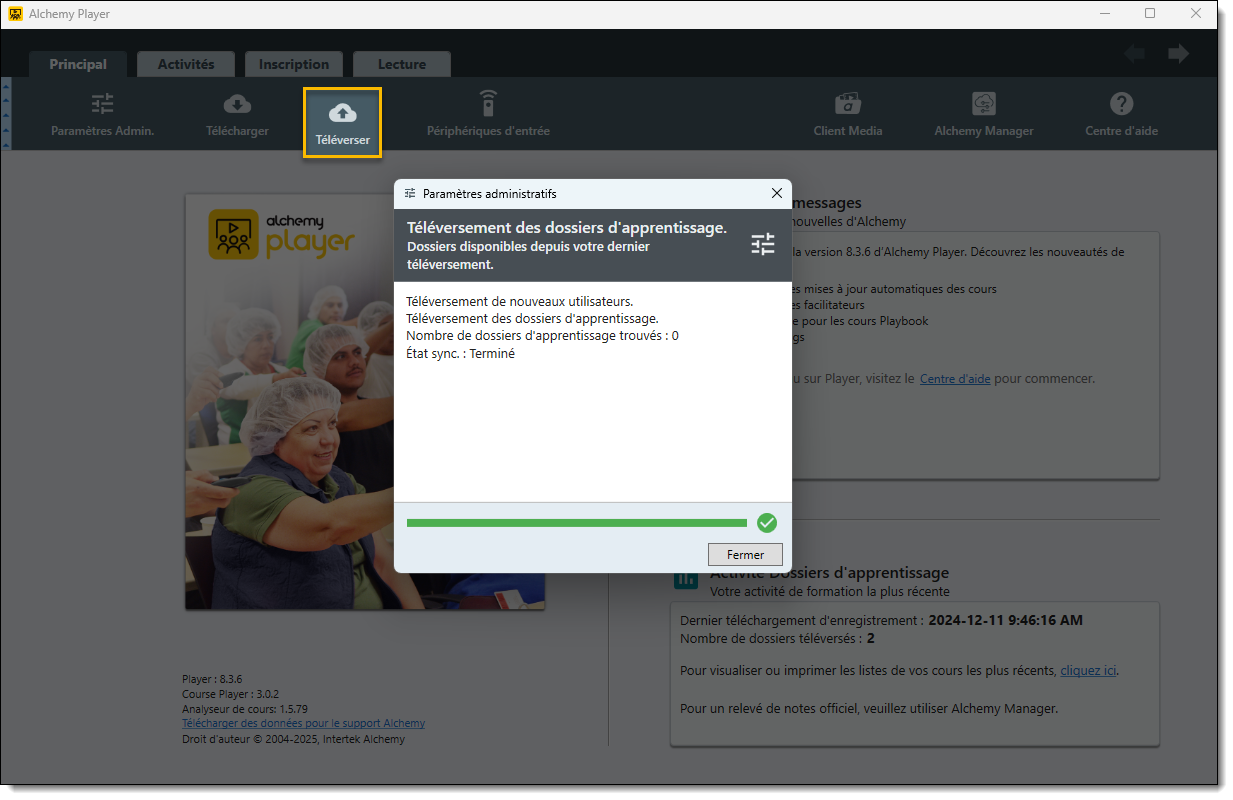Image resolution: width=1233 pixels, height=800 pixels.
Task: Close the Paramètres administratifs dialog with X
Action: click(777, 193)
